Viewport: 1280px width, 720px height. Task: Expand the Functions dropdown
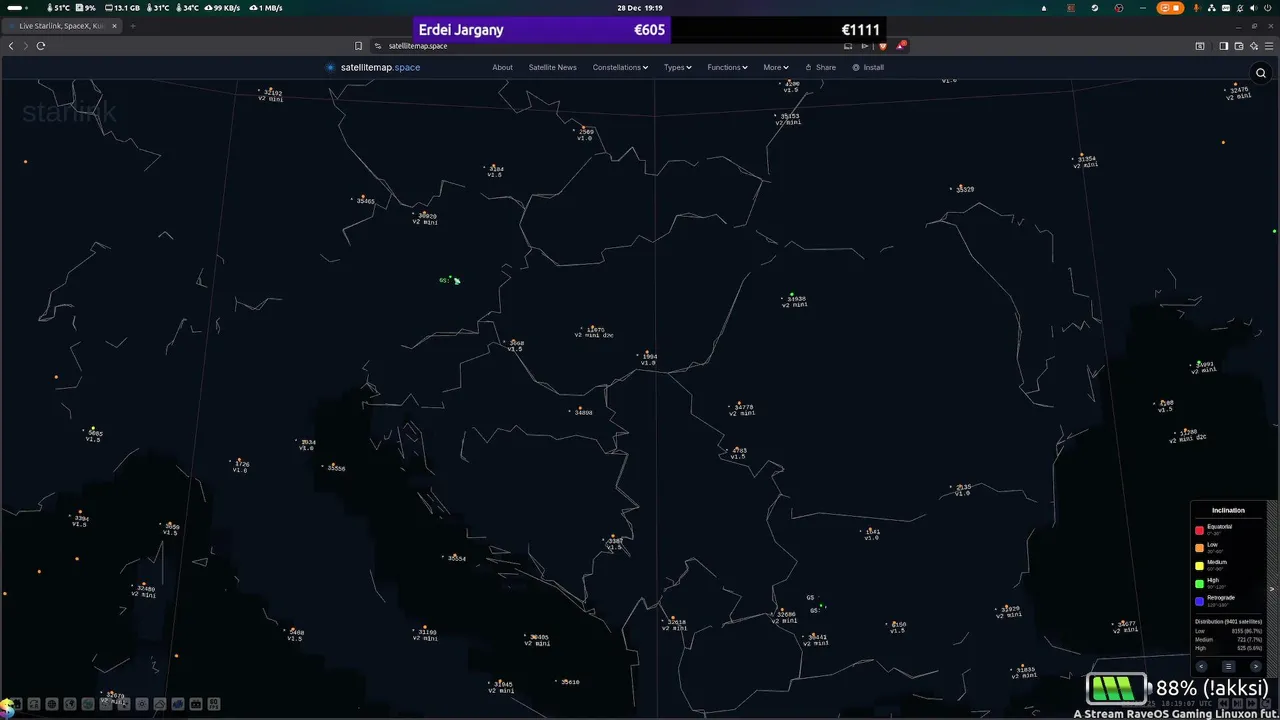pos(727,68)
